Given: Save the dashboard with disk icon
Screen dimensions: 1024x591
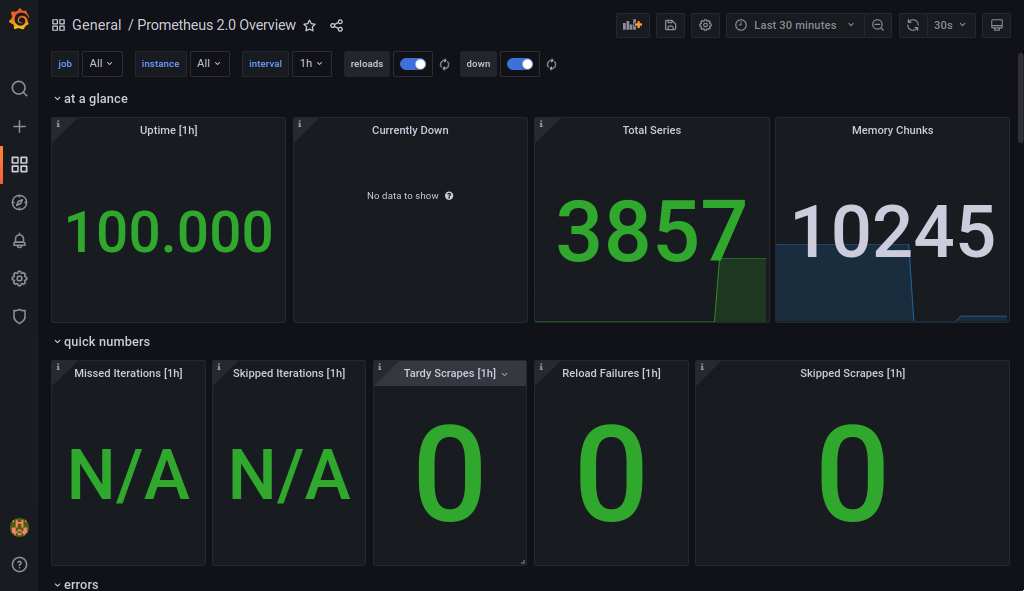Looking at the screenshot, I should [670, 25].
